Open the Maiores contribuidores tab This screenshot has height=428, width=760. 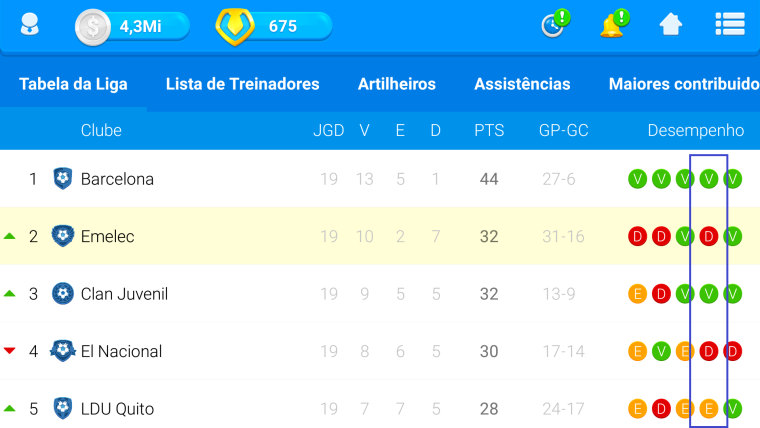(x=684, y=84)
